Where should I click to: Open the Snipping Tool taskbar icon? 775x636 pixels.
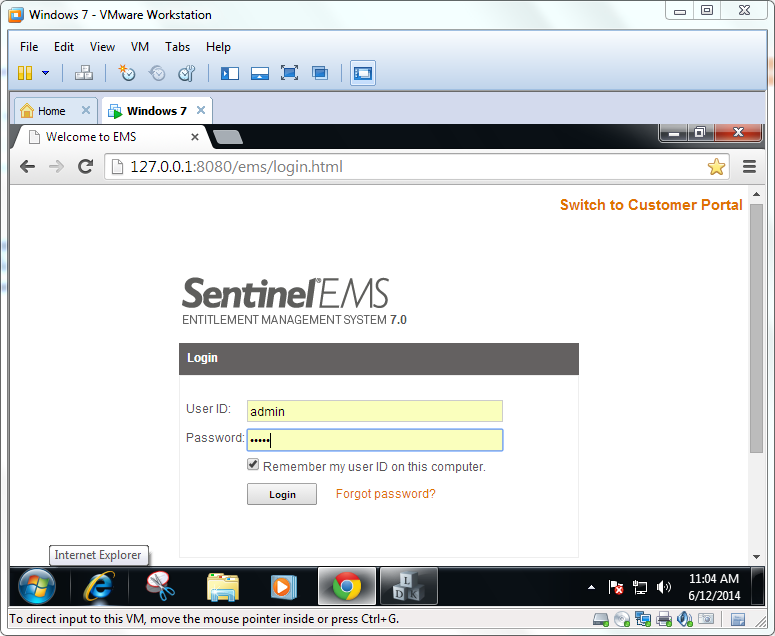160,587
